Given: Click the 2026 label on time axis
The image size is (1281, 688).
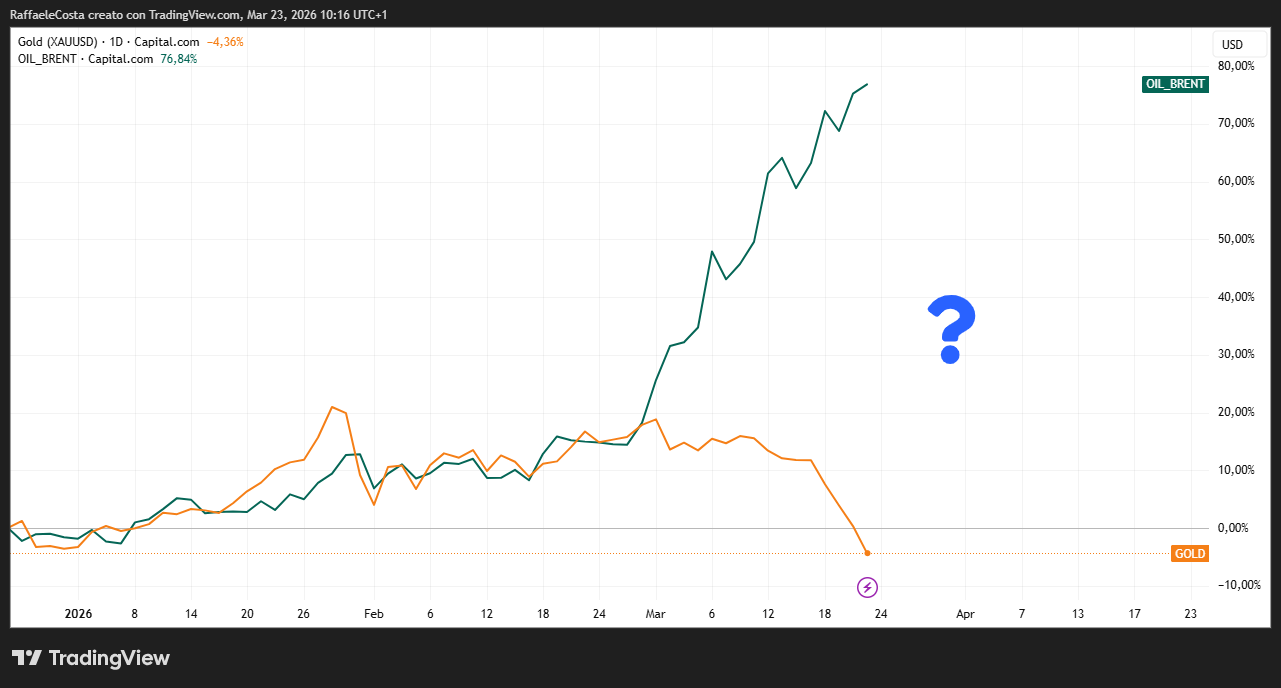Looking at the screenshot, I should (x=78, y=614).
